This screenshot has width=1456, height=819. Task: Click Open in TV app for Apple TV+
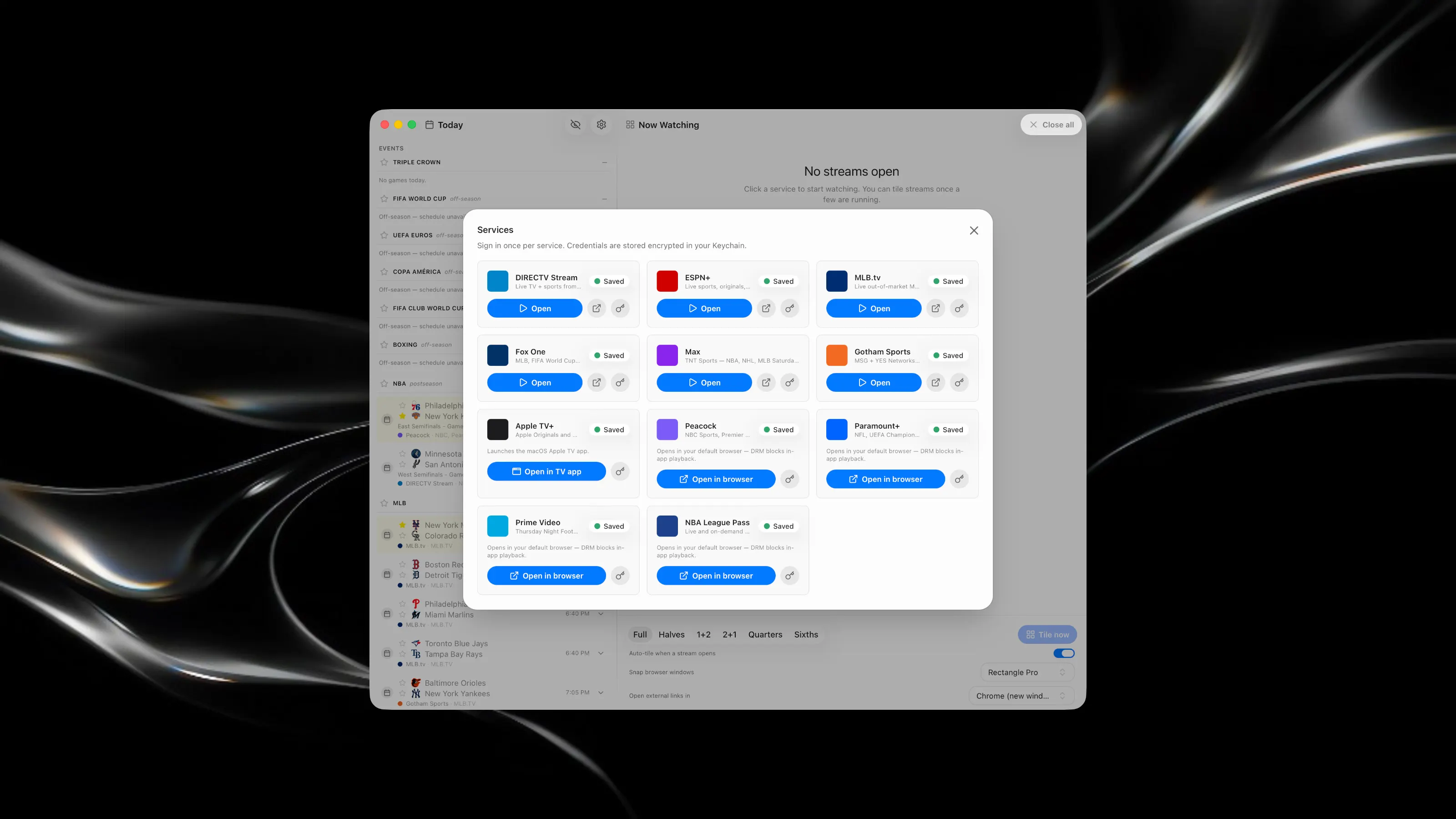coord(546,471)
